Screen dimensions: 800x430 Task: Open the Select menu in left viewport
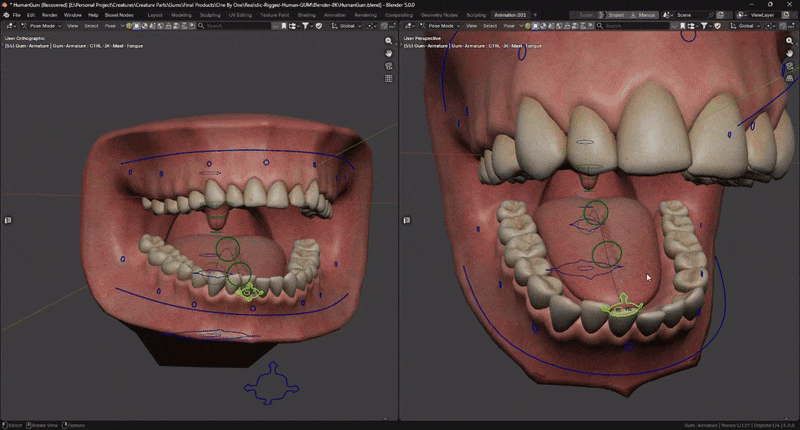click(x=91, y=26)
